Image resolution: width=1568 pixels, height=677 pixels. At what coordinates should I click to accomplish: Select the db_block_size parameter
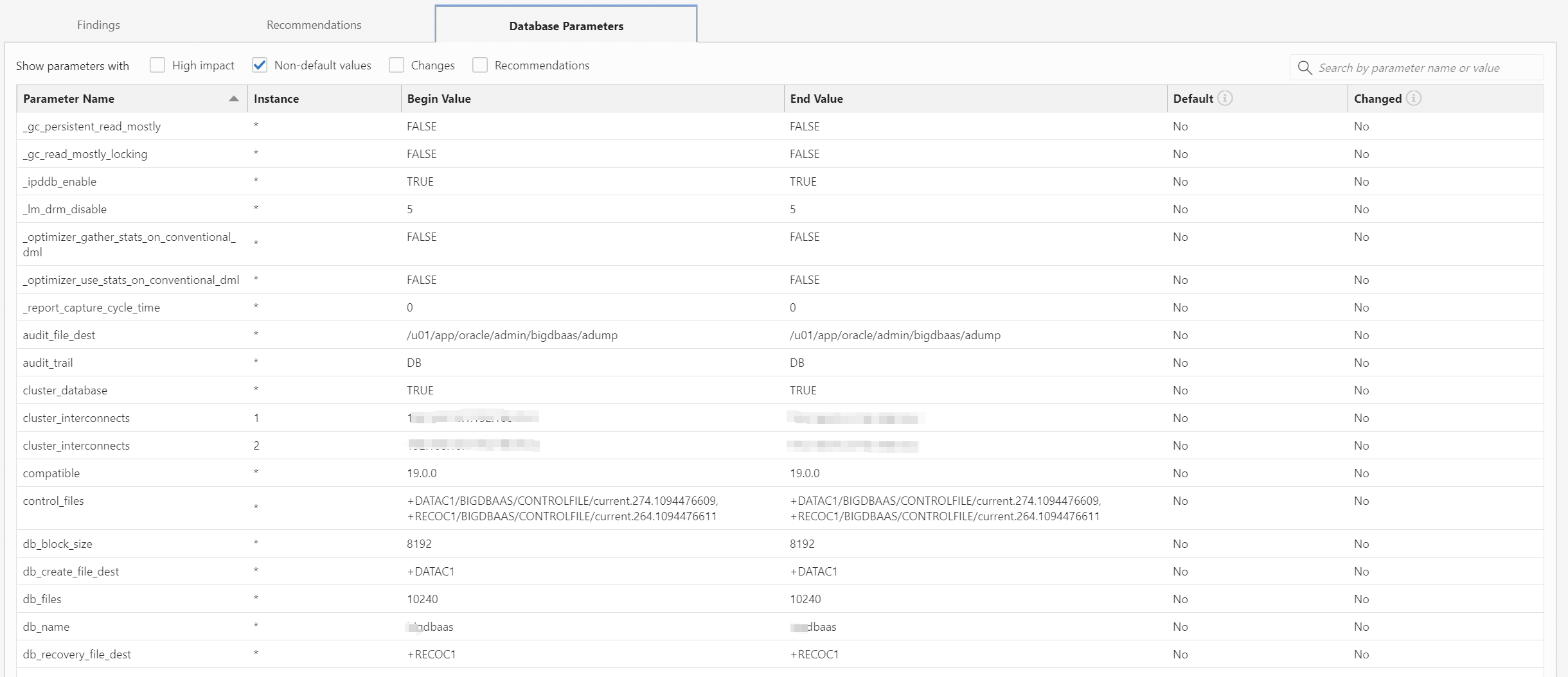point(58,544)
